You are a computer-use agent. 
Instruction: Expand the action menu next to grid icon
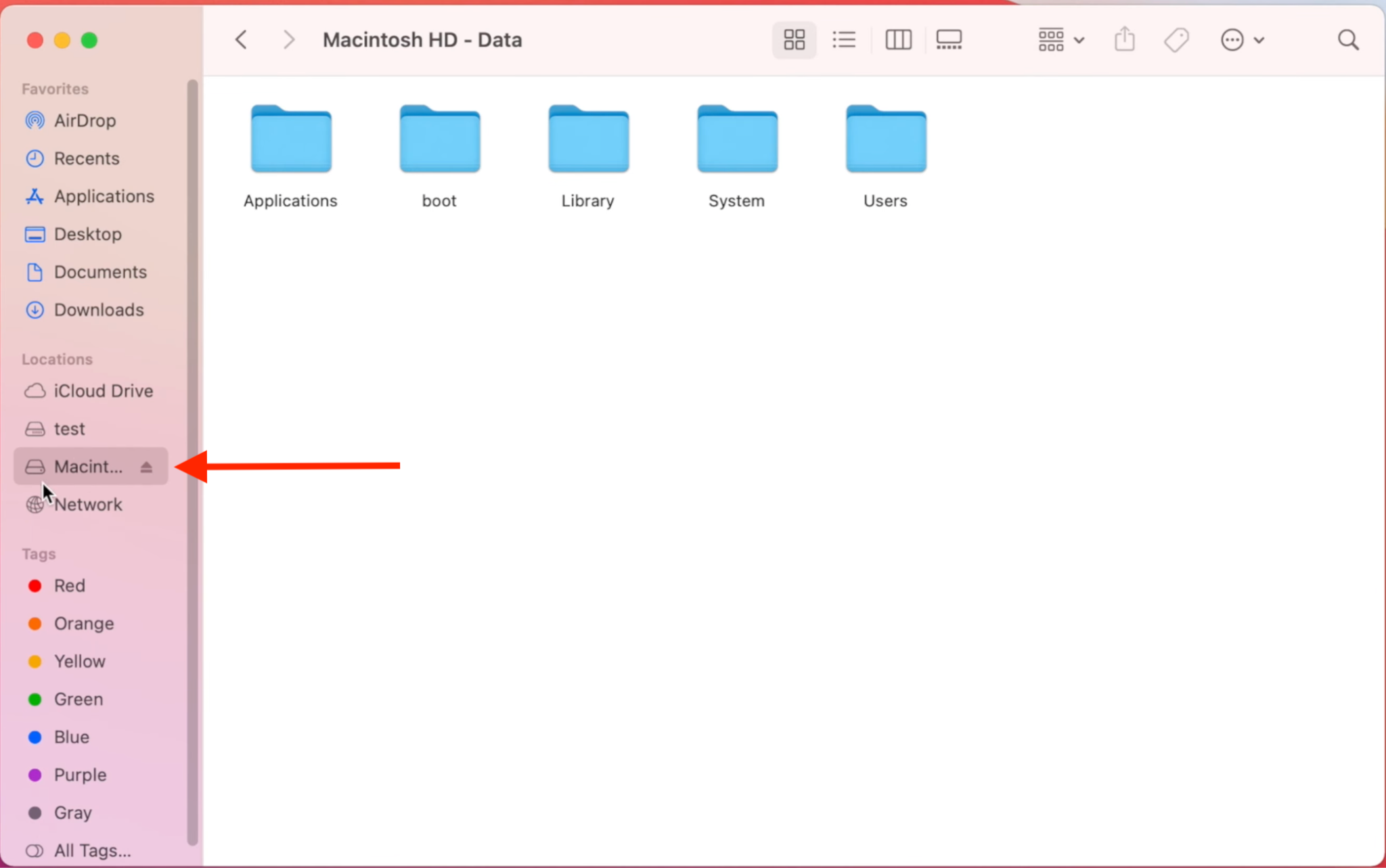click(1080, 39)
